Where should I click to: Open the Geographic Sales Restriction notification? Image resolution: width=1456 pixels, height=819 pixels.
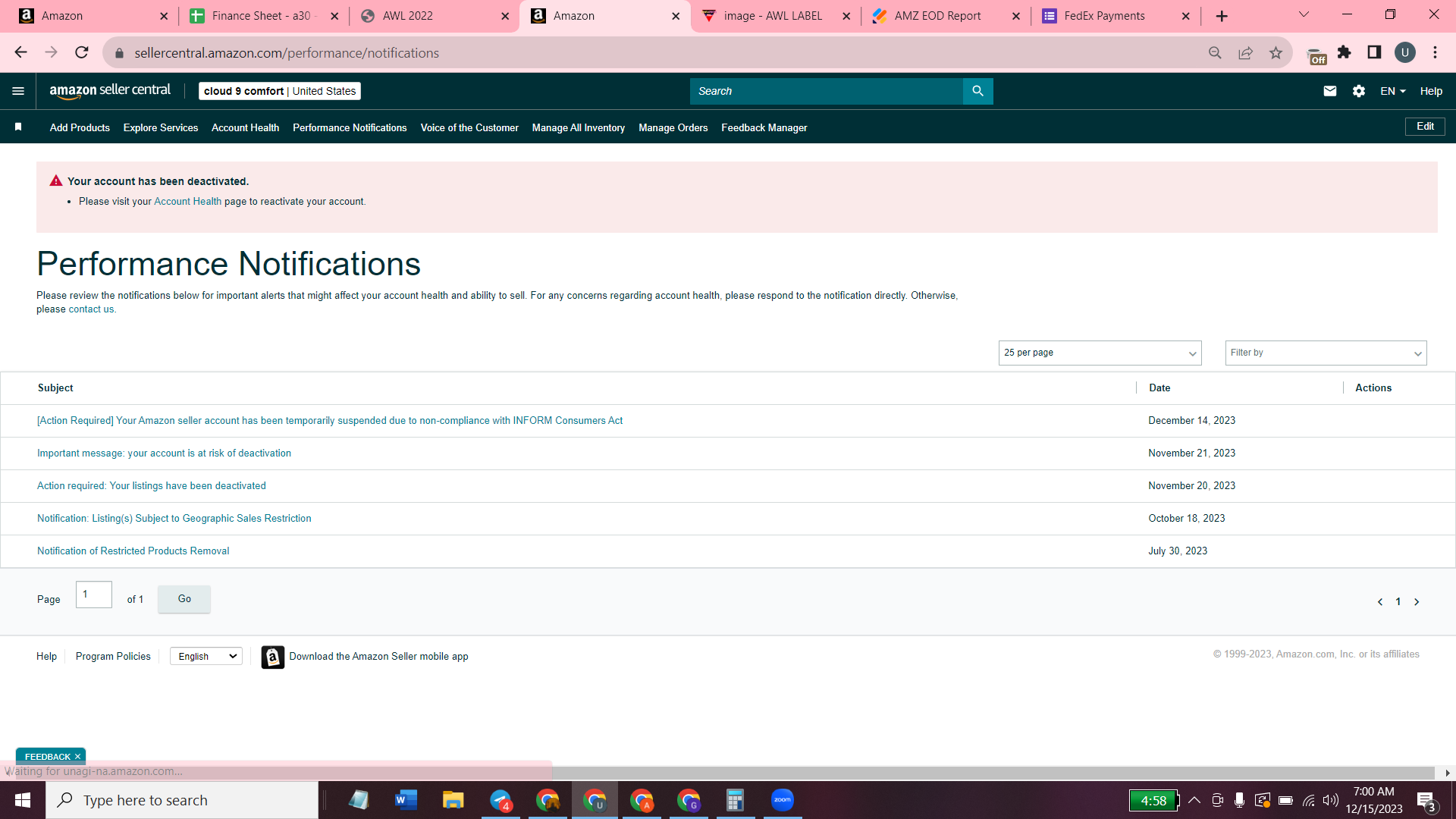tap(174, 519)
